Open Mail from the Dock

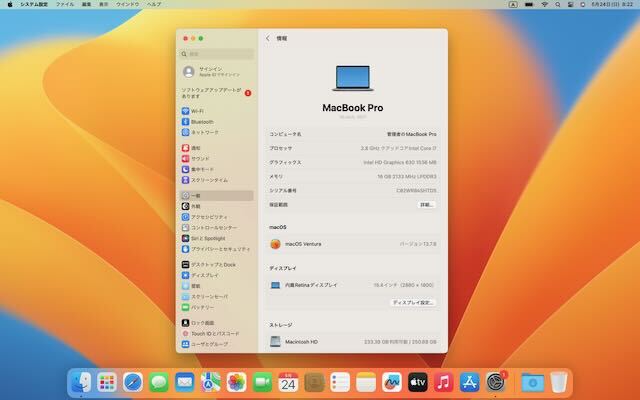185,382
